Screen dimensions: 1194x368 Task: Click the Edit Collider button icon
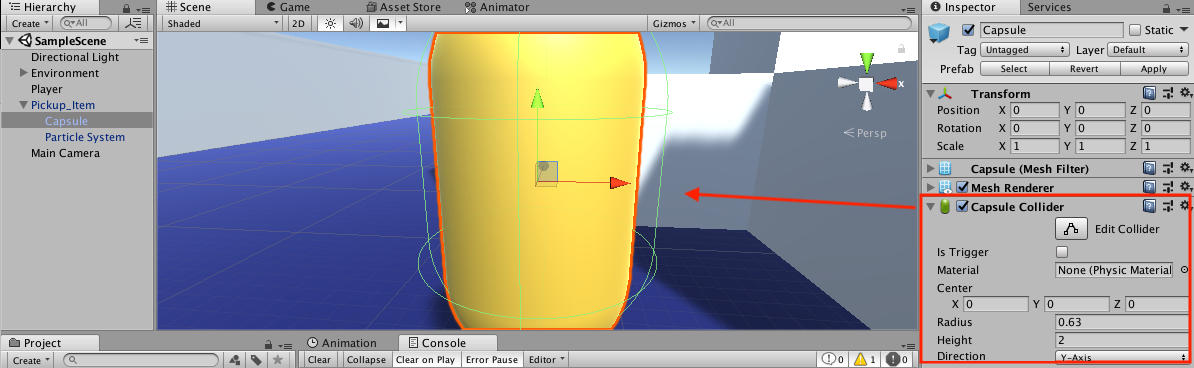pyautogui.click(x=1071, y=229)
